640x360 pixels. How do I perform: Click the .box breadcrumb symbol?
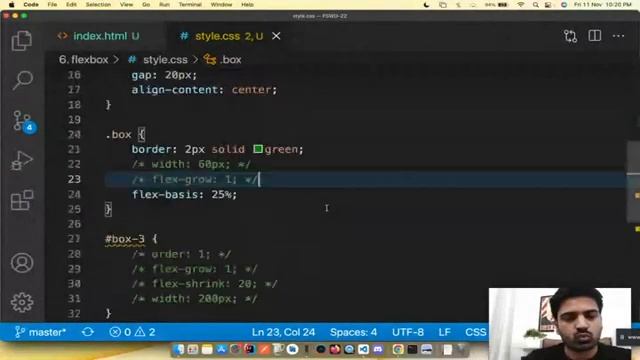click(223, 60)
